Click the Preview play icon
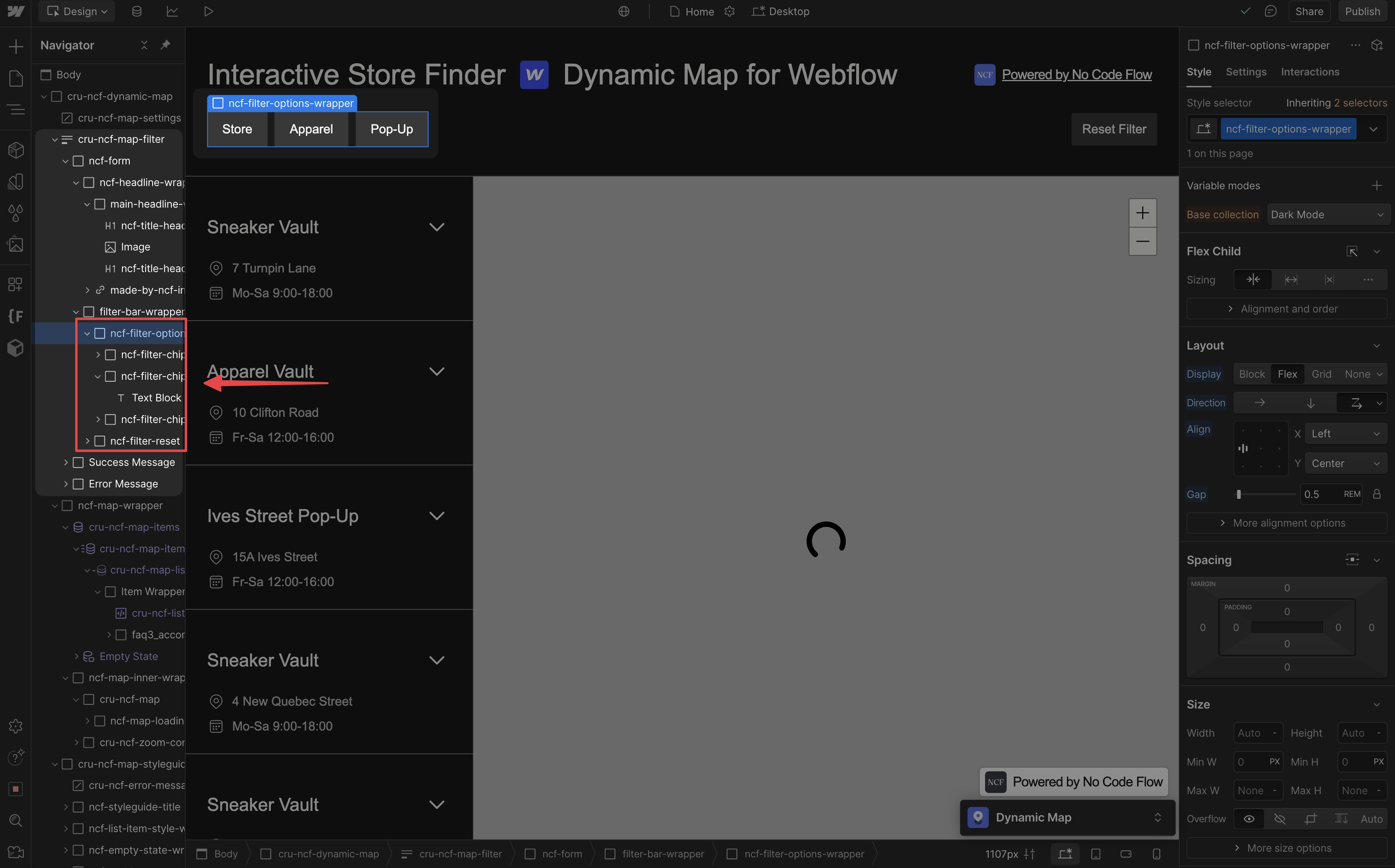Screen dimensions: 1395x868 (x=208, y=11)
